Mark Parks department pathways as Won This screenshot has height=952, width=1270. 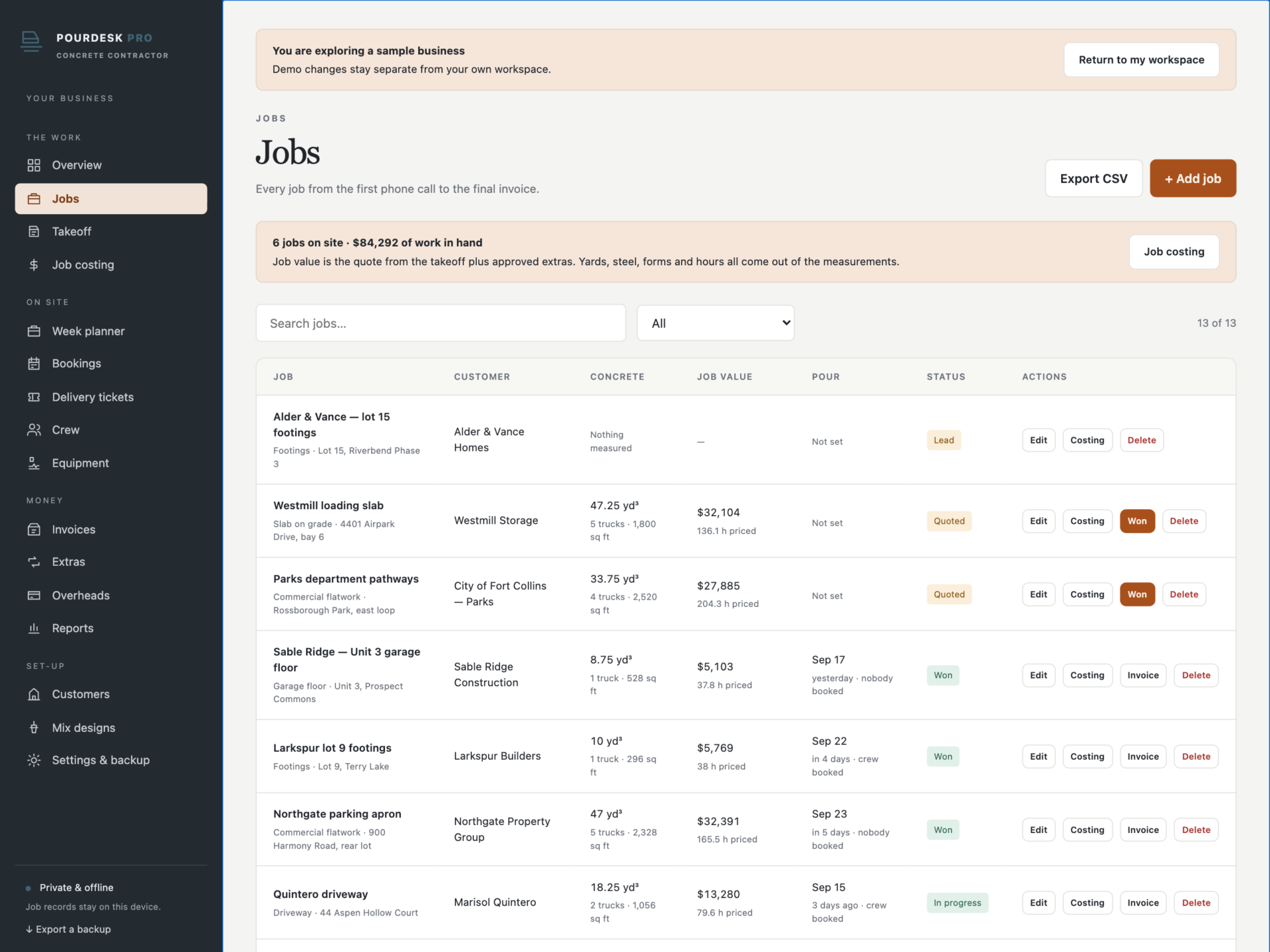click(1137, 594)
